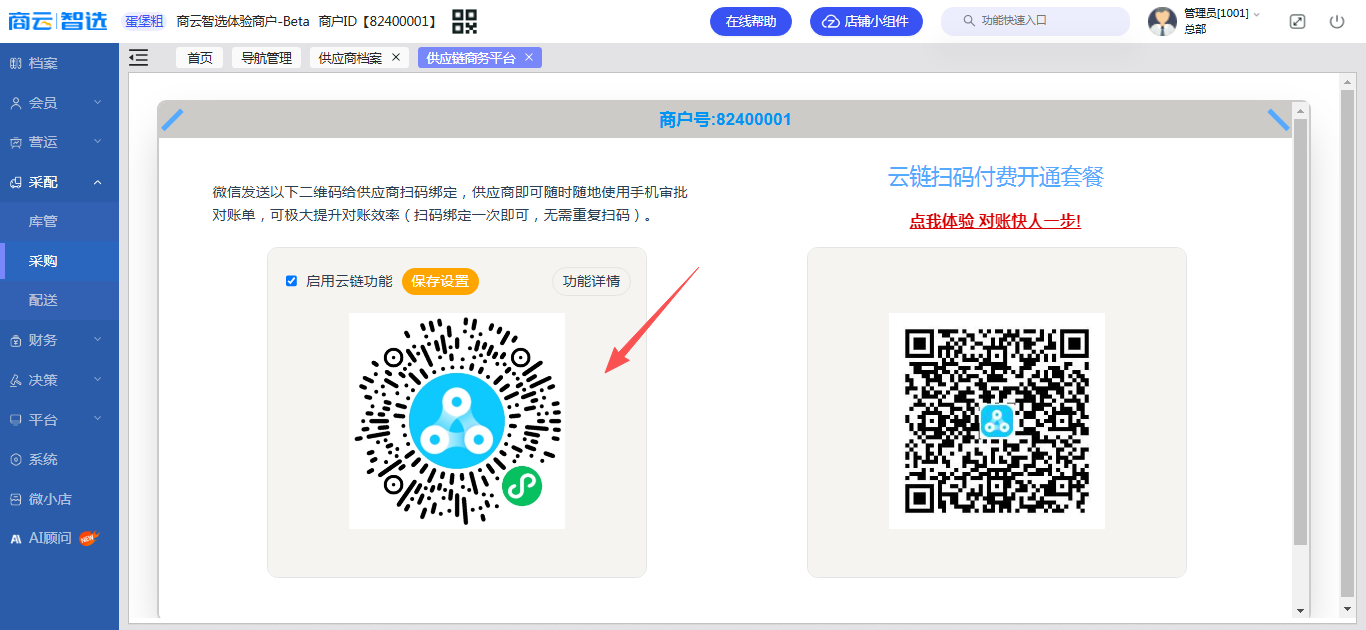Expand the 财务 sidebar menu

click(x=59, y=340)
